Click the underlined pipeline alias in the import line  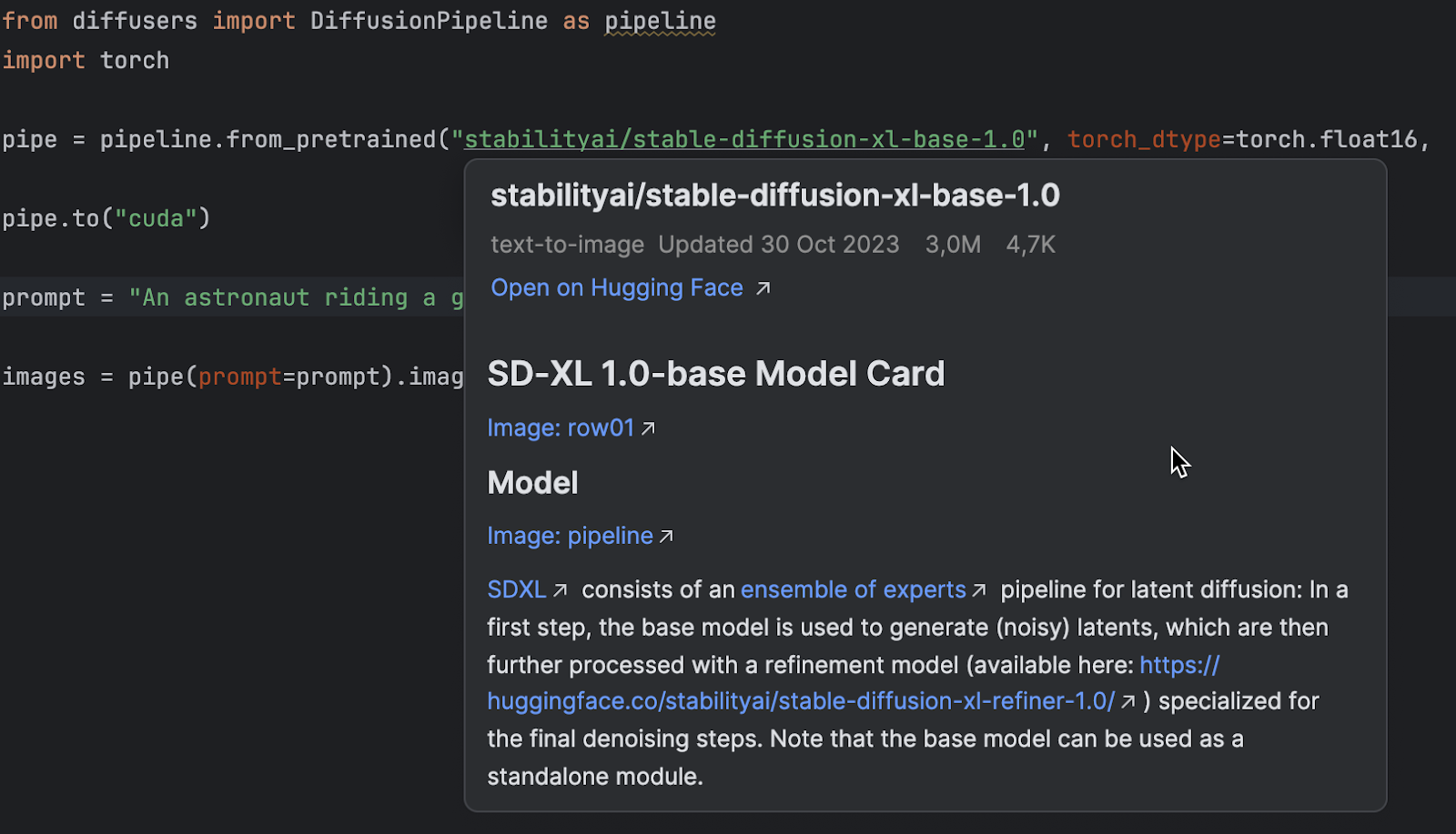pyautogui.click(x=660, y=21)
